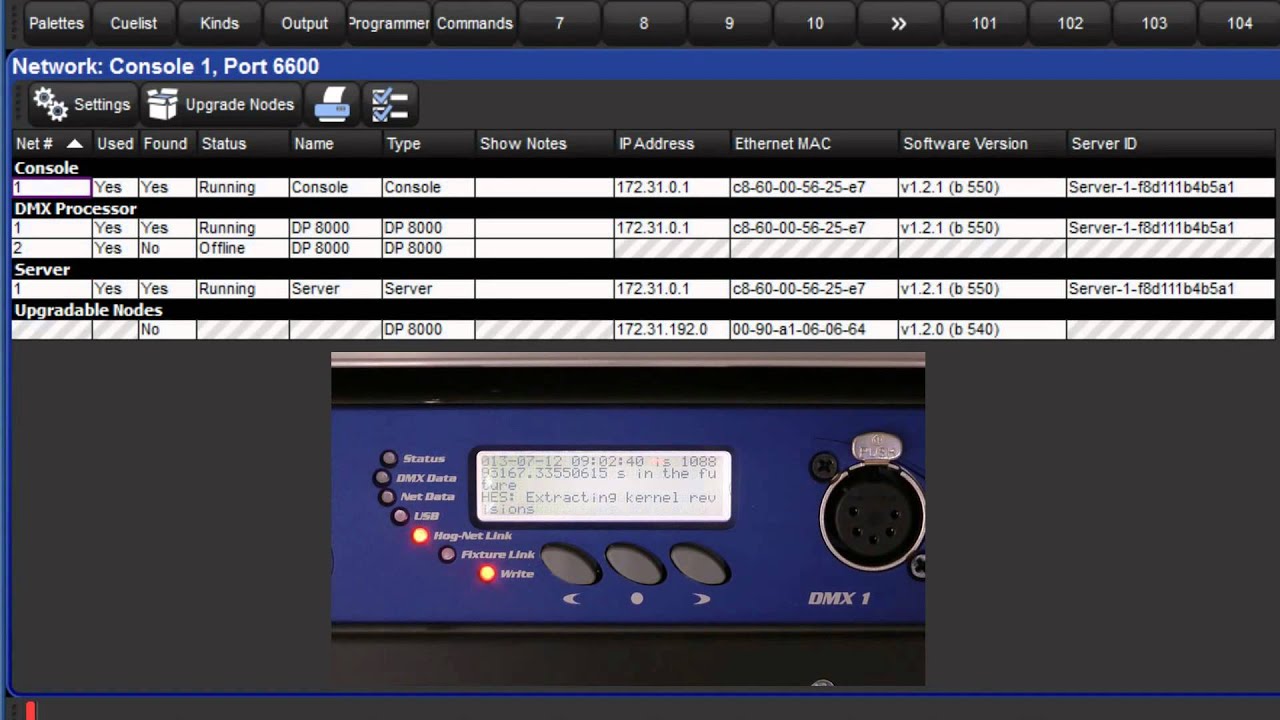The height and width of the screenshot is (720, 1280).
Task: Select toolbar button 101
Action: pos(984,23)
